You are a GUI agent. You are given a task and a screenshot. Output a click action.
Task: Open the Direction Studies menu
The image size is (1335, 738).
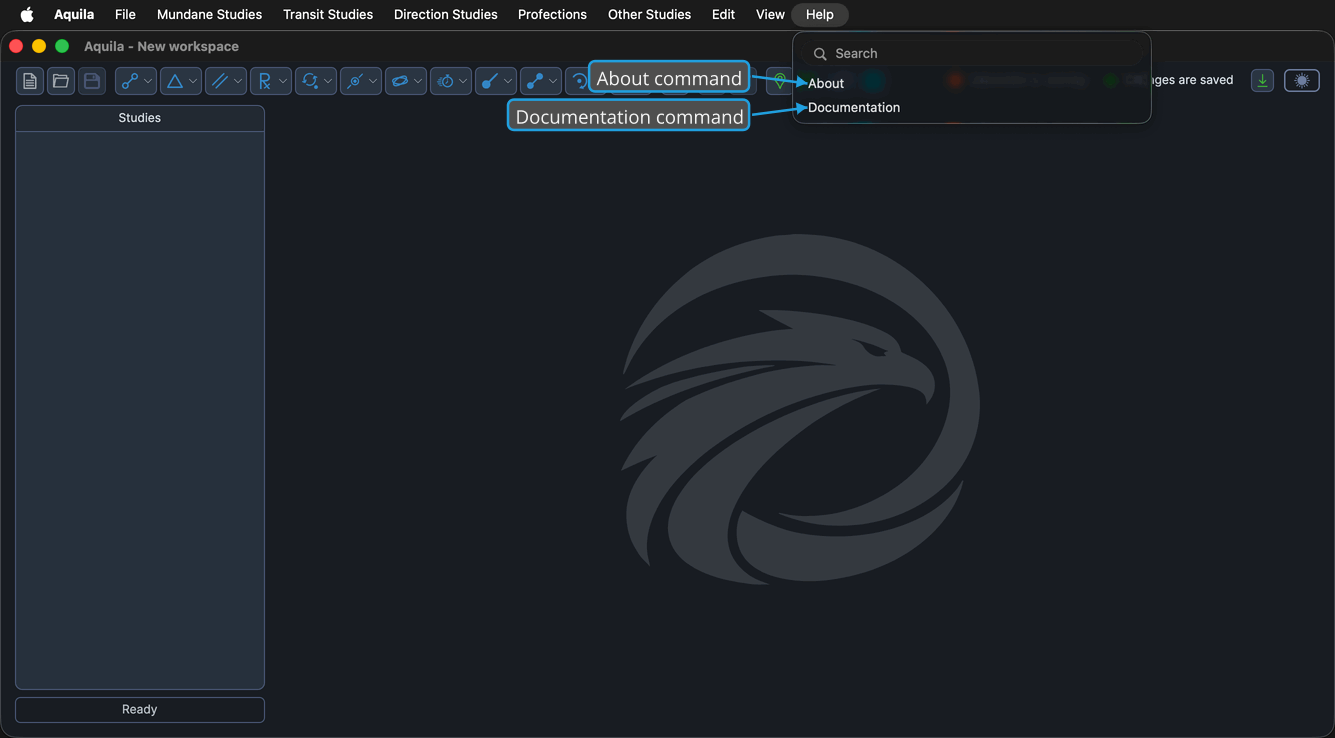(x=445, y=14)
